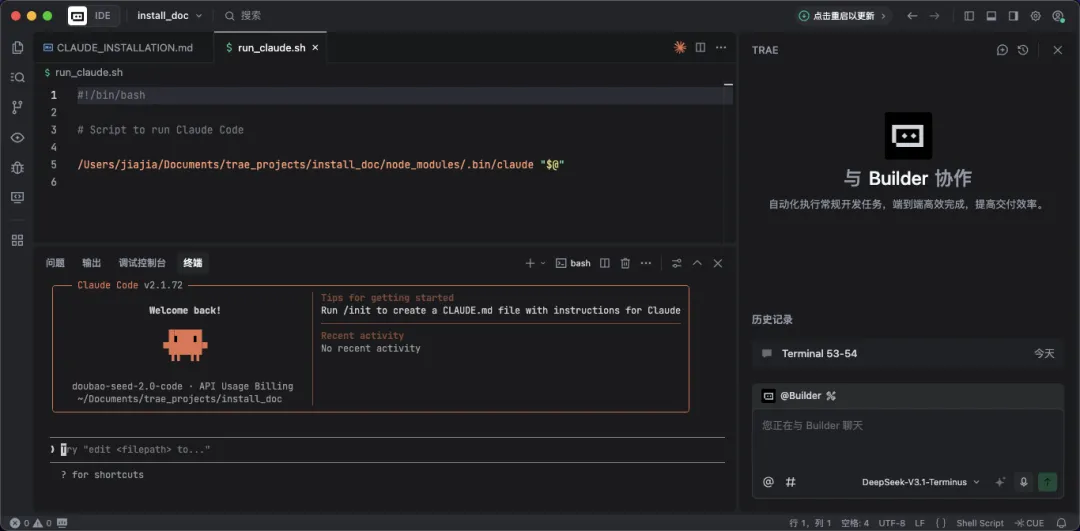Create new terminal with plus icon
1080x531 pixels.
530,263
